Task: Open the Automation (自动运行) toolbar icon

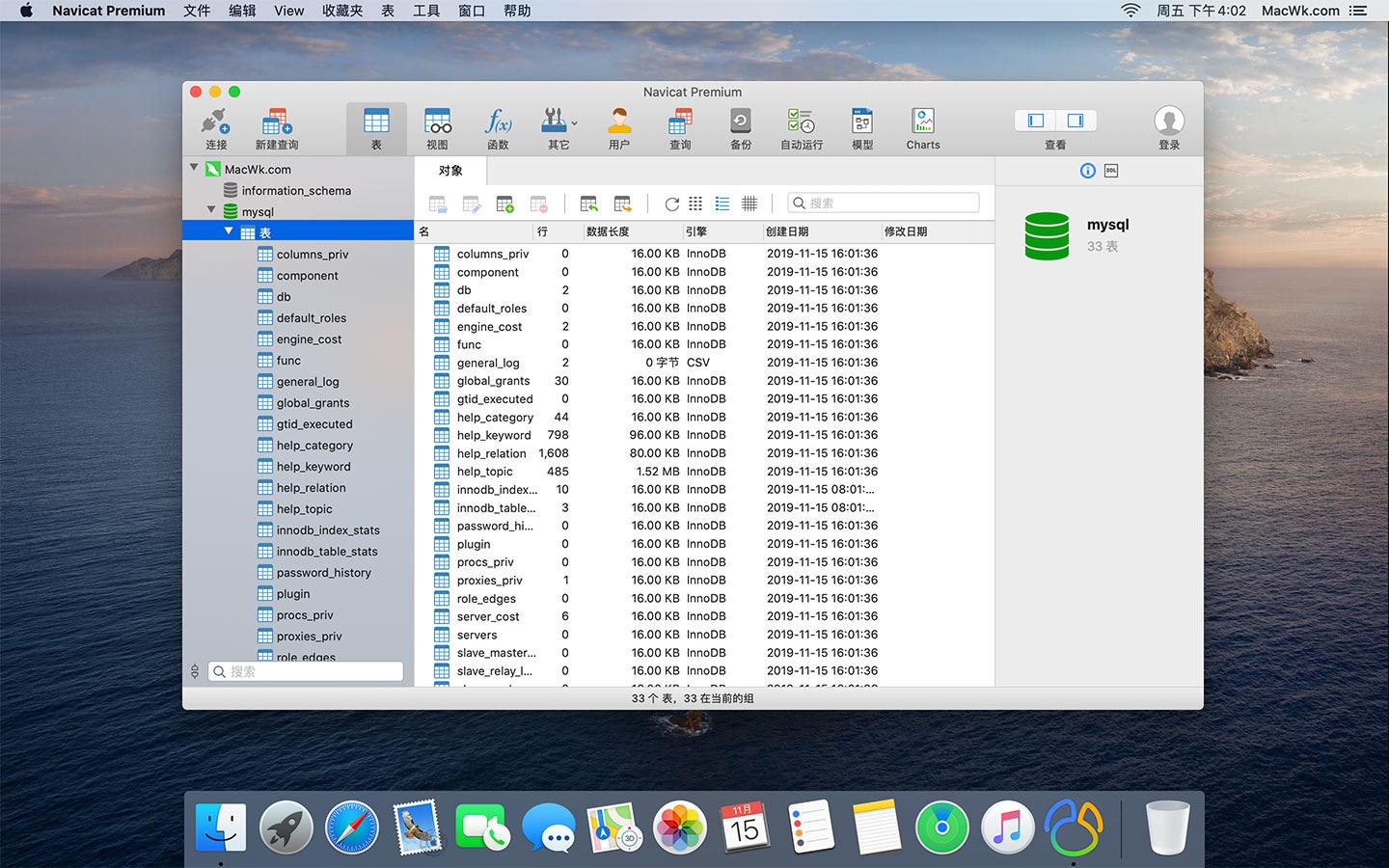Action: tap(802, 128)
